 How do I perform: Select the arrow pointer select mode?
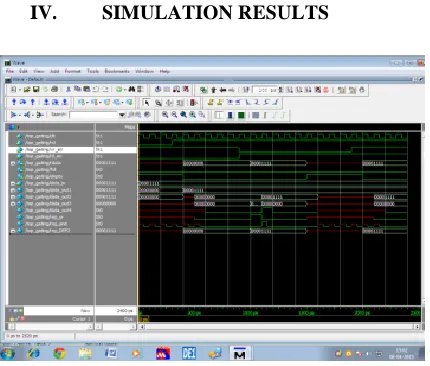(146, 102)
